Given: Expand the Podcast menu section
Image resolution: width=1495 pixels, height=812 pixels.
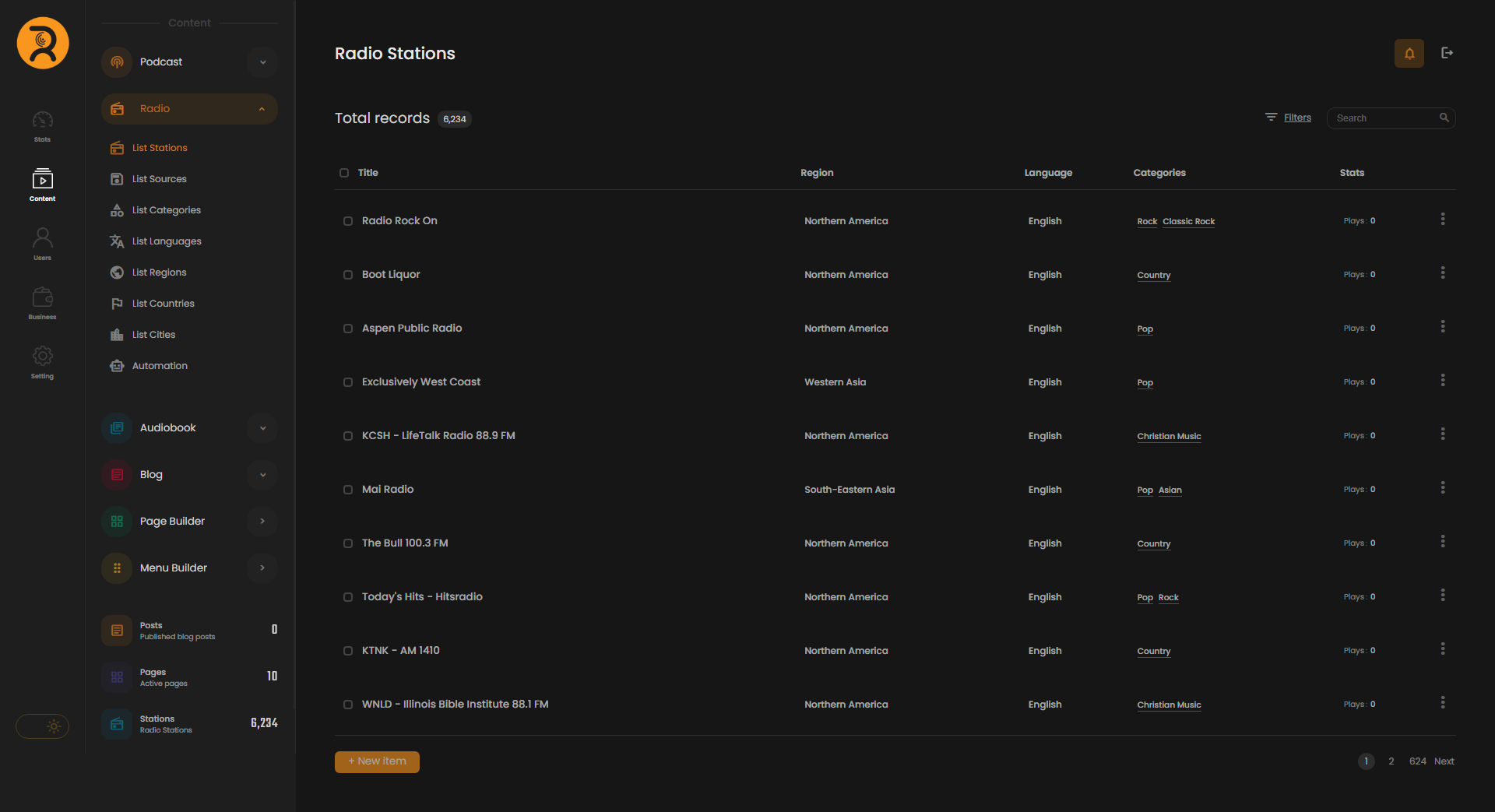Looking at the screenshot, I should 262,62.
